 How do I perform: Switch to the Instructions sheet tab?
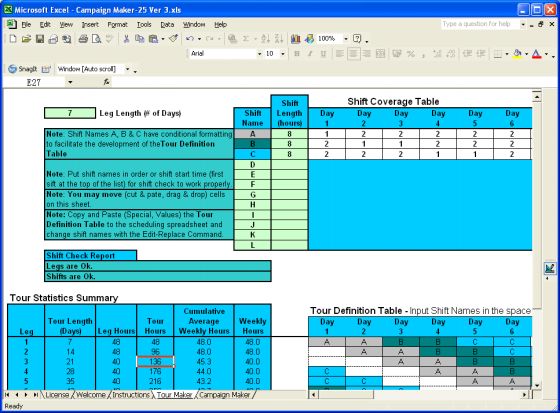pyautogui.click(x=131, y=395)
